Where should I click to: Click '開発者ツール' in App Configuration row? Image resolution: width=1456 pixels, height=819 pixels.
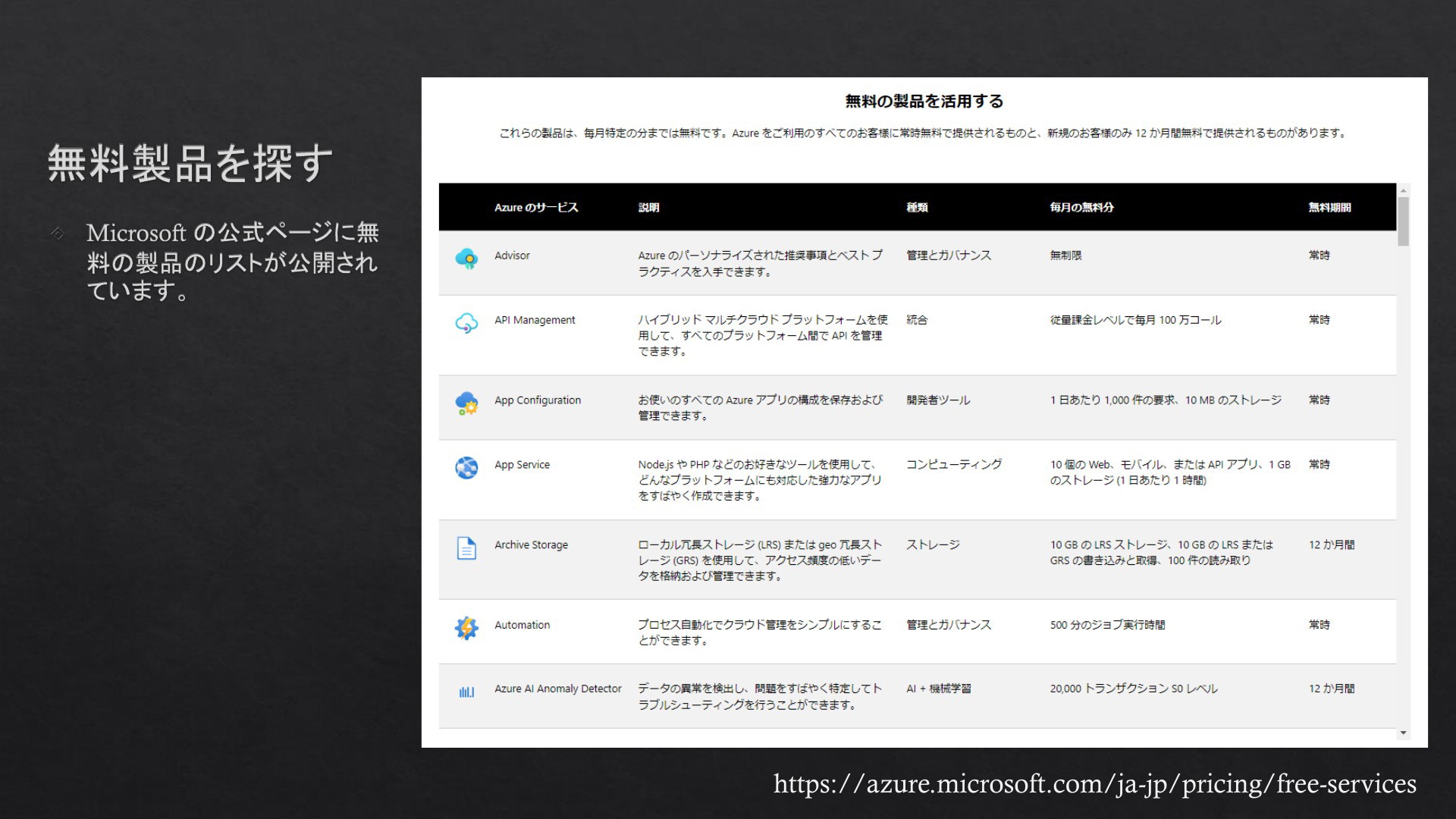pyautogui.click(x=938, y=400)
